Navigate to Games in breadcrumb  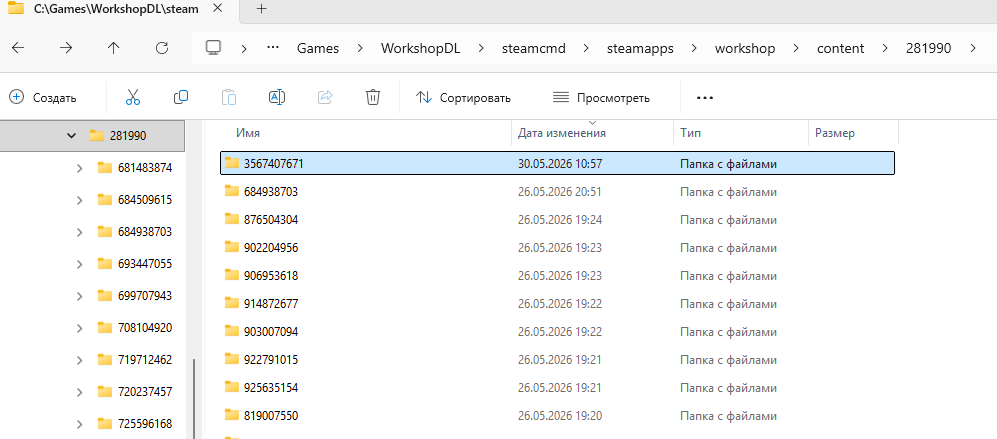point(318,48)
